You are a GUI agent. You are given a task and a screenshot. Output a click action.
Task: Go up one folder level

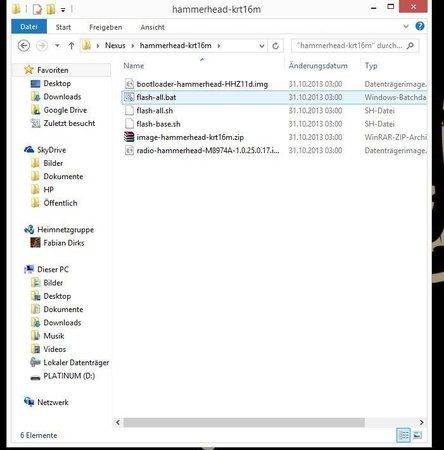pyautogui.click(x=71, y=46)
